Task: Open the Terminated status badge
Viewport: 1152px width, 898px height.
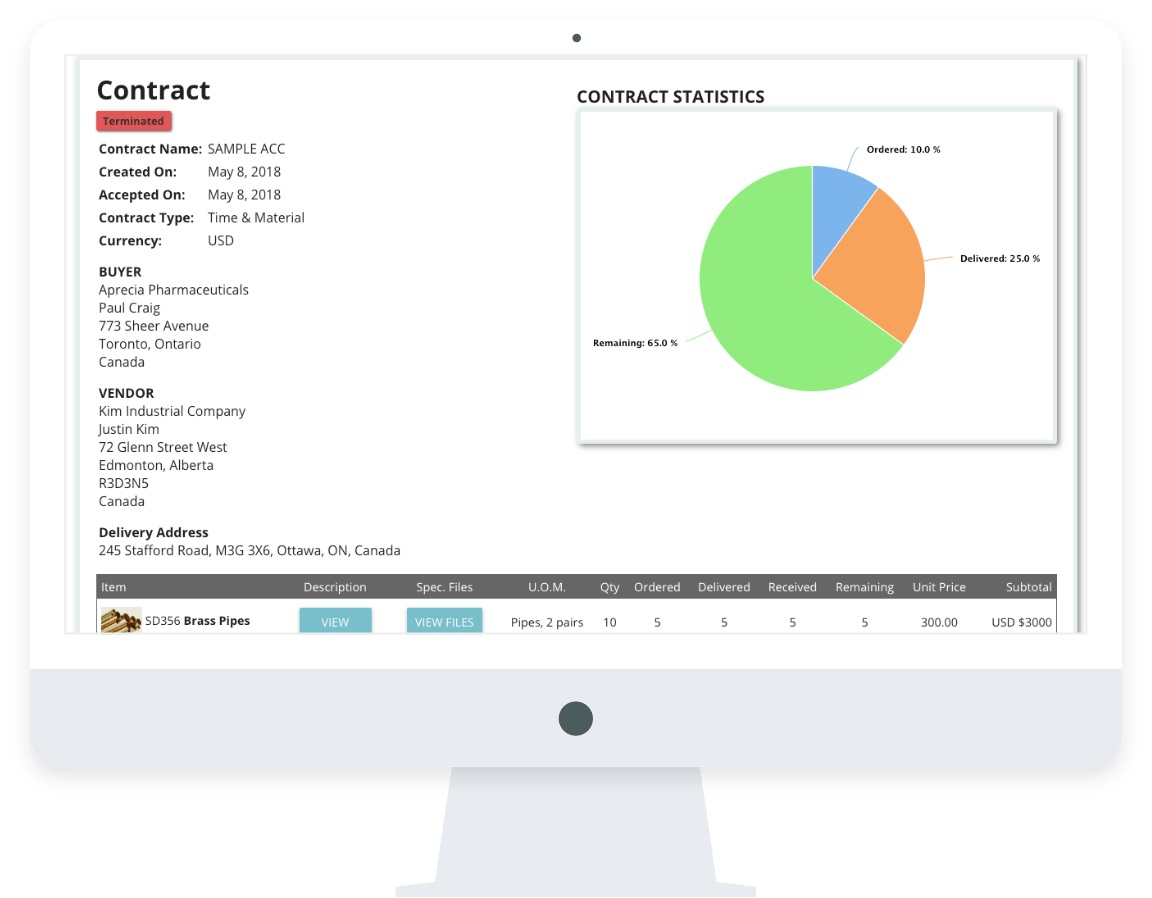Action: point(133,120)
